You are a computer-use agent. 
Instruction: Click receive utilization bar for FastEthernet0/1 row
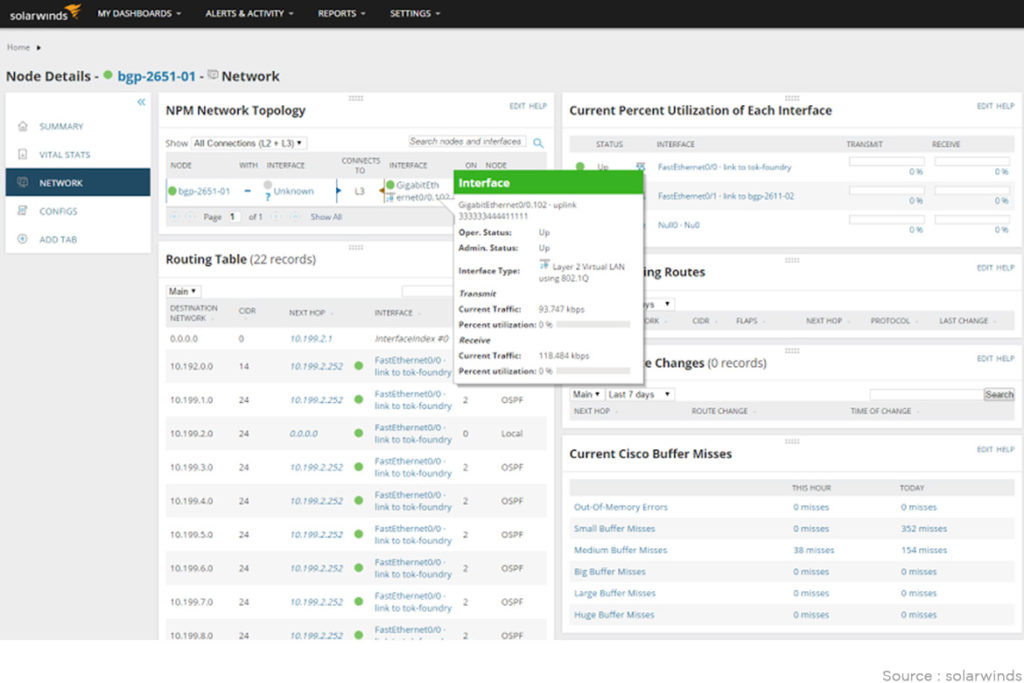972,190
